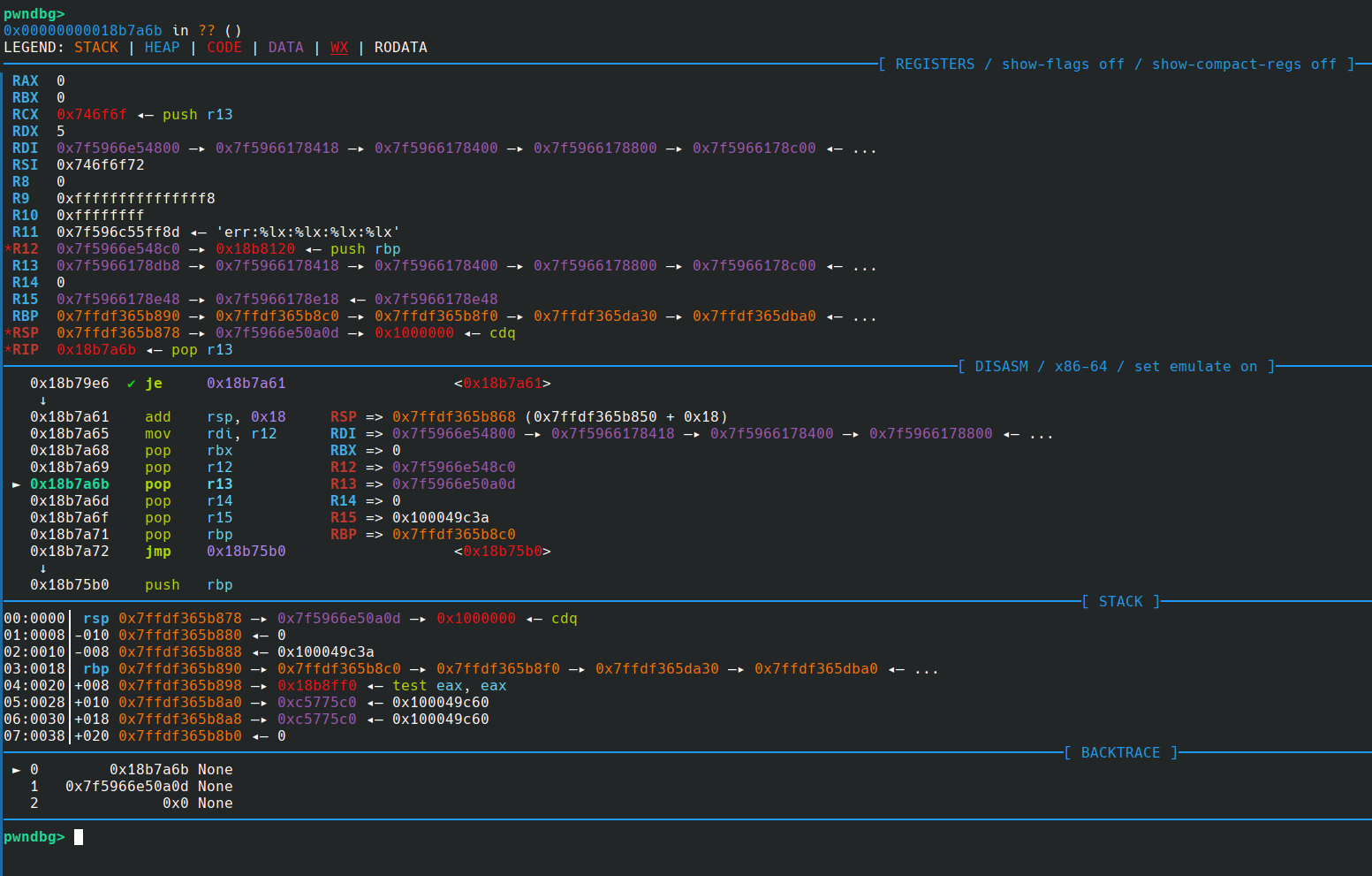Click the ellipsis ending the stack rbp line

(x=926, y=669)
